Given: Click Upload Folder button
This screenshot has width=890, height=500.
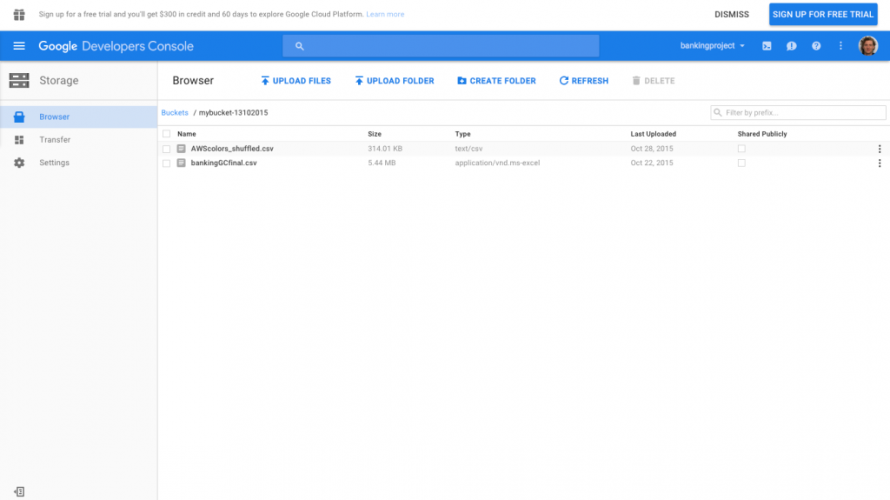Looking at the screenshot, I should (394, 81).
